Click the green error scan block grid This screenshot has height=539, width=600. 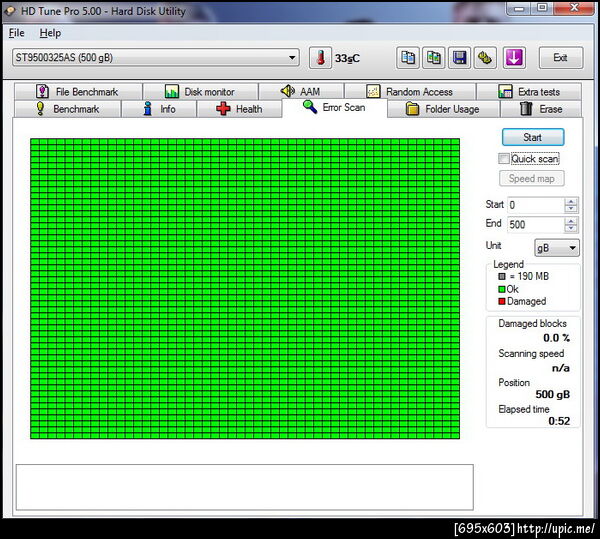pyautogui.click(x=245, y=289)
